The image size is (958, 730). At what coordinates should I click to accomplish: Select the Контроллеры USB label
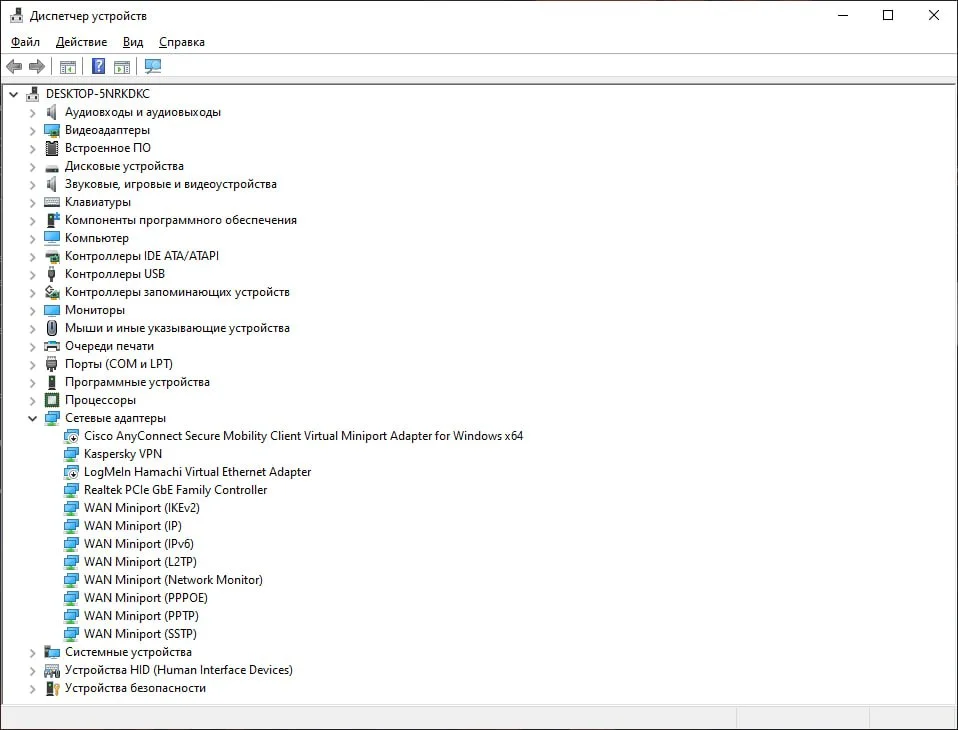tap(115, 274)
